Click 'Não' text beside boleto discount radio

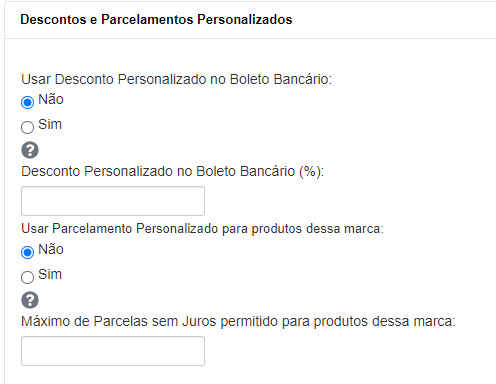coord(51,99)
